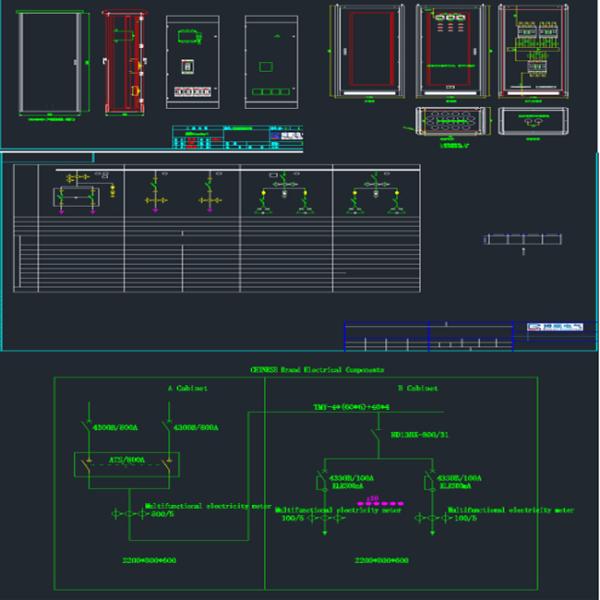Select the top-left cabinet front door view
Screen dimensions: 600x600
(x=50, y=64)
